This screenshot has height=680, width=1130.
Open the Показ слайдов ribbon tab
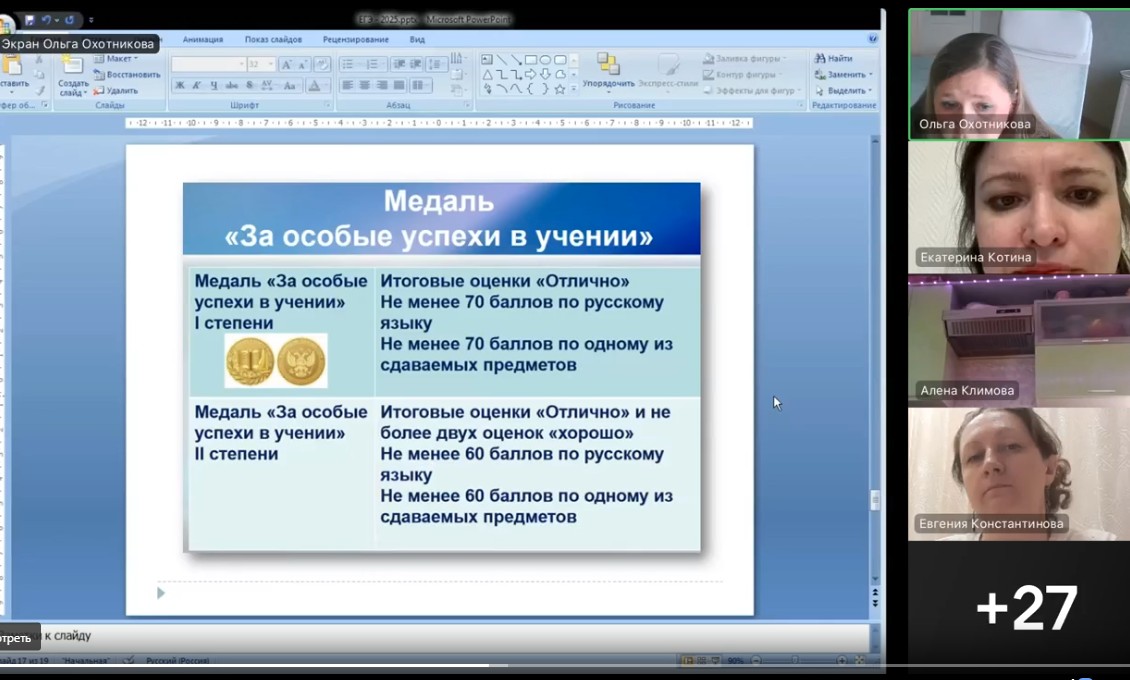coord(273,40)
